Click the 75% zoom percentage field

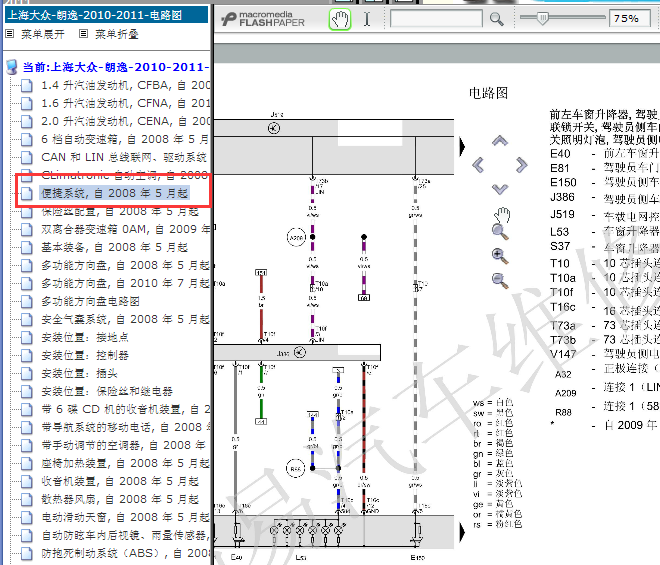629,19
